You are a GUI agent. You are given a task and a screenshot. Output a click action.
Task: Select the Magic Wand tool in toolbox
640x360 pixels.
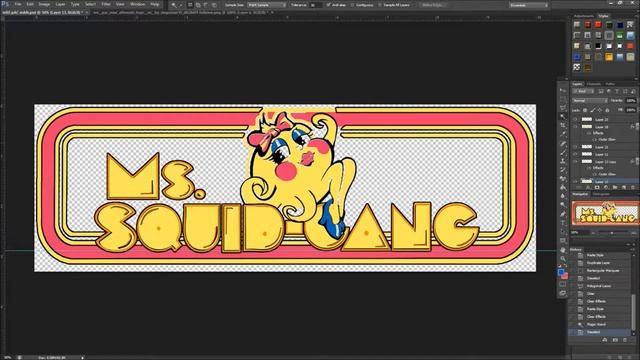pos(563,117)
